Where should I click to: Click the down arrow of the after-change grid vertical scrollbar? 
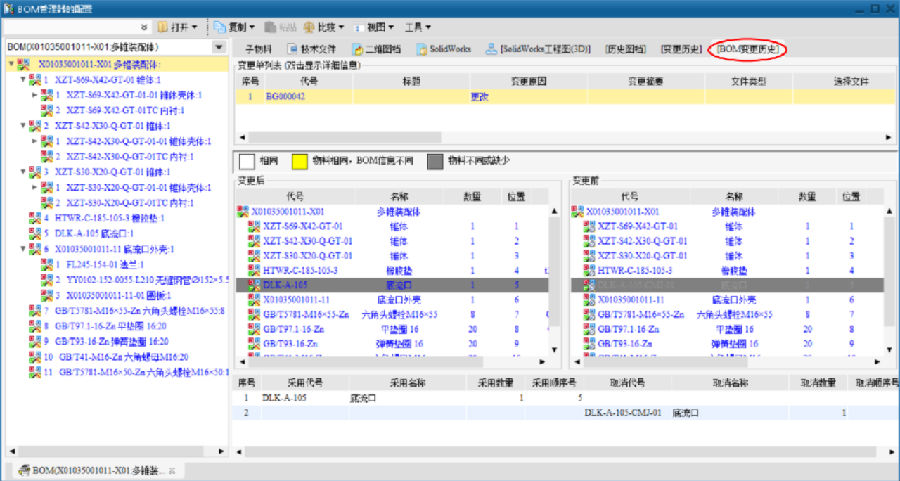click(554, 350)
